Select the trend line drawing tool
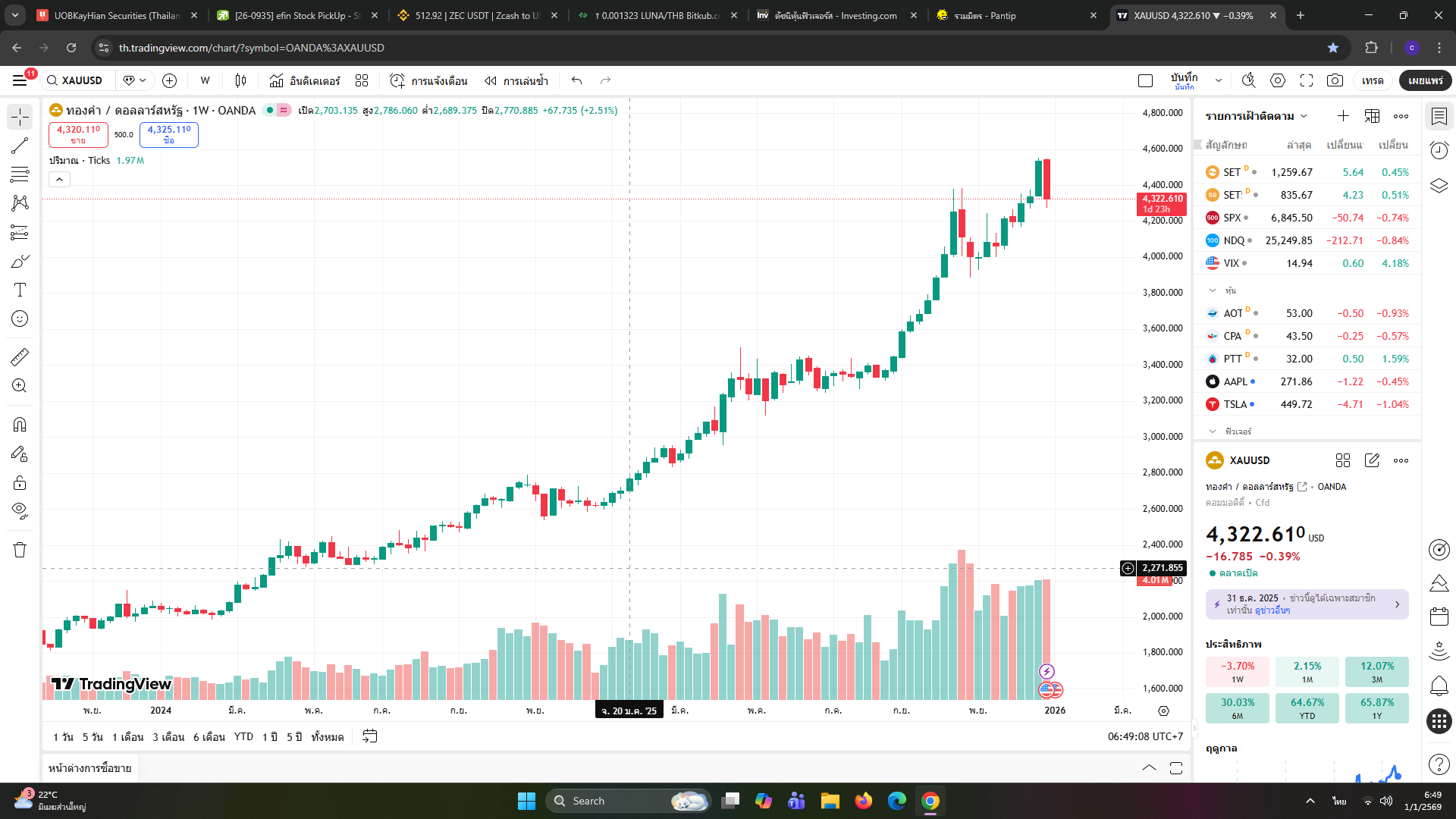1456x819 pixels. click(20, 146)
